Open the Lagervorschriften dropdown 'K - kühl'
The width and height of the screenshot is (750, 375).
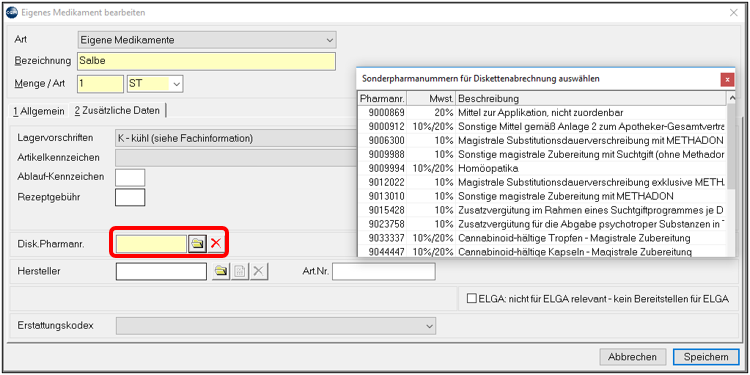point(236,139)
